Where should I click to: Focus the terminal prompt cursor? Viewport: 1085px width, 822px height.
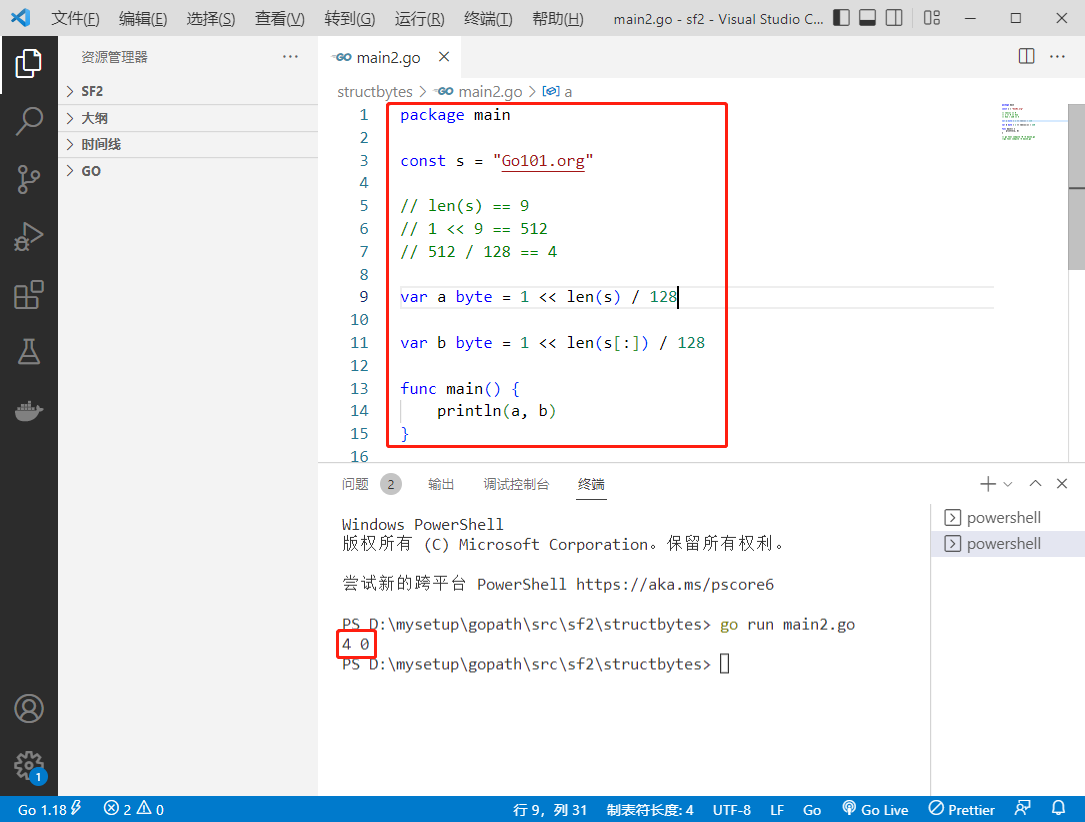click(724, 664)
